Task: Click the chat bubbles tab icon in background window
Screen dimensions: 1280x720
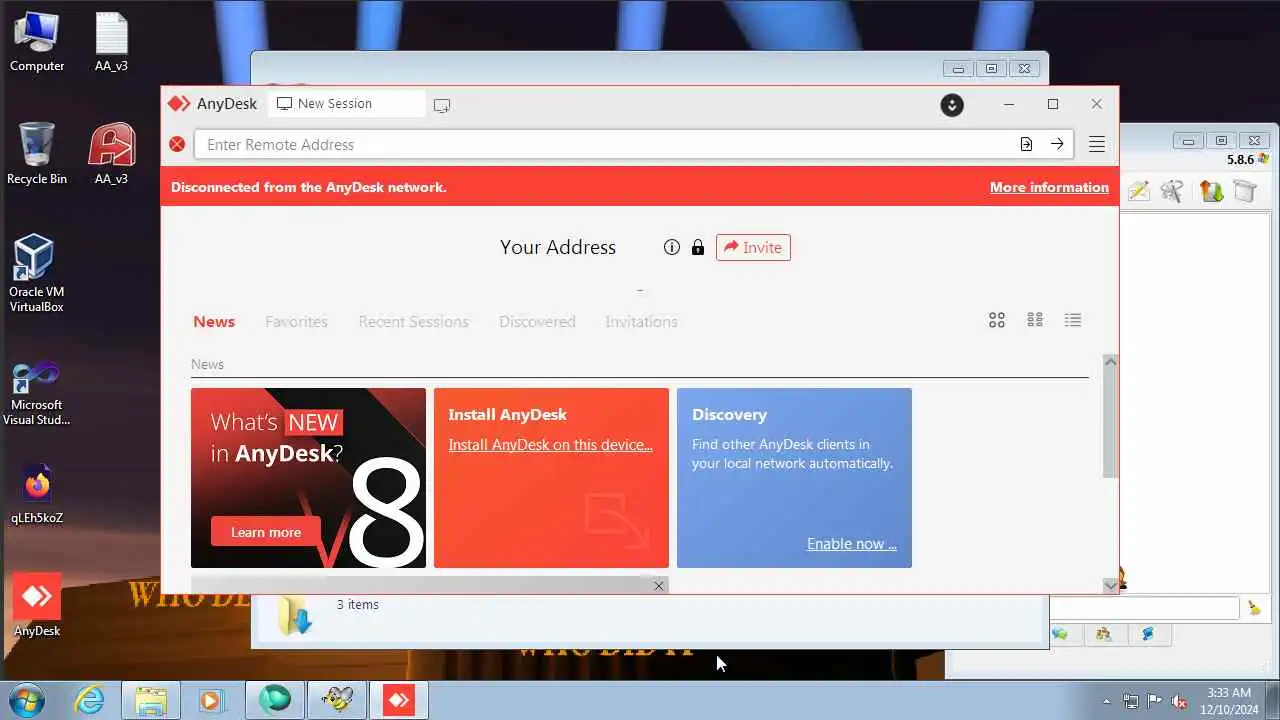Action: coord(1060,634)
